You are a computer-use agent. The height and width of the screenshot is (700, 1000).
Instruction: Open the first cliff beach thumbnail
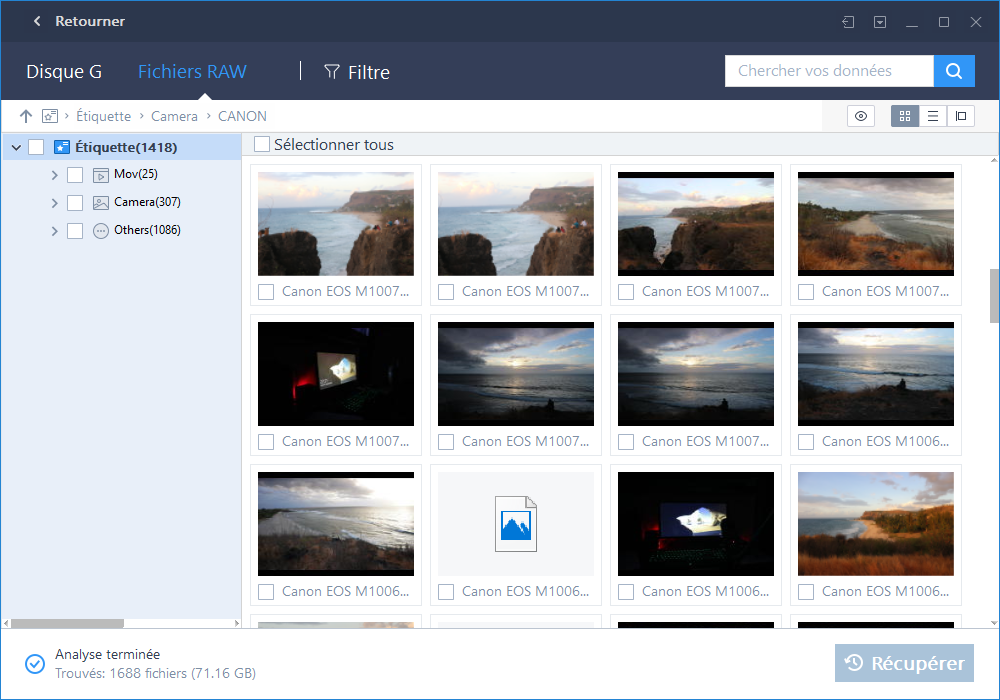tap(336, 224)
